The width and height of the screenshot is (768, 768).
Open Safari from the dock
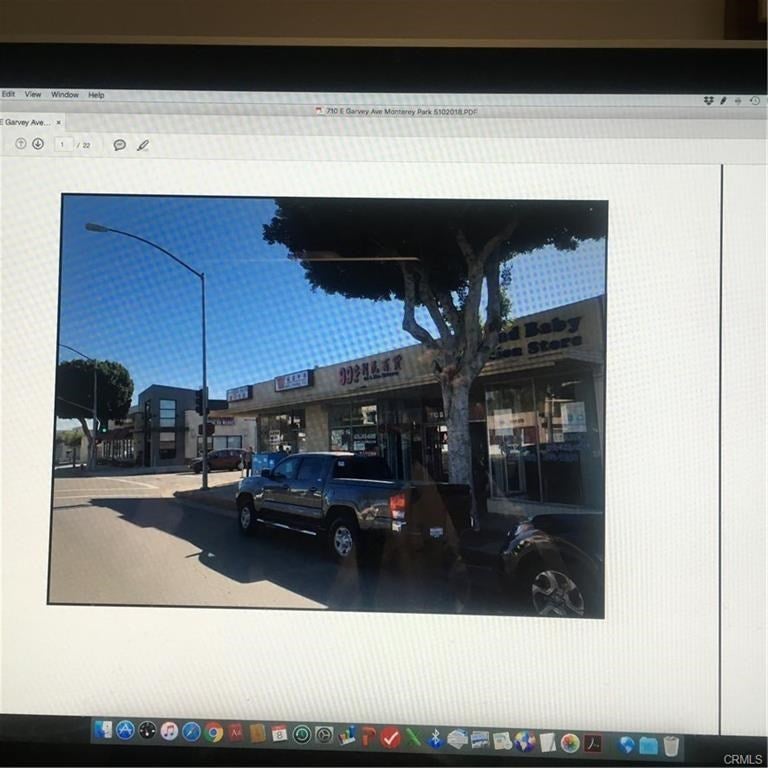[x=191, y=732]
